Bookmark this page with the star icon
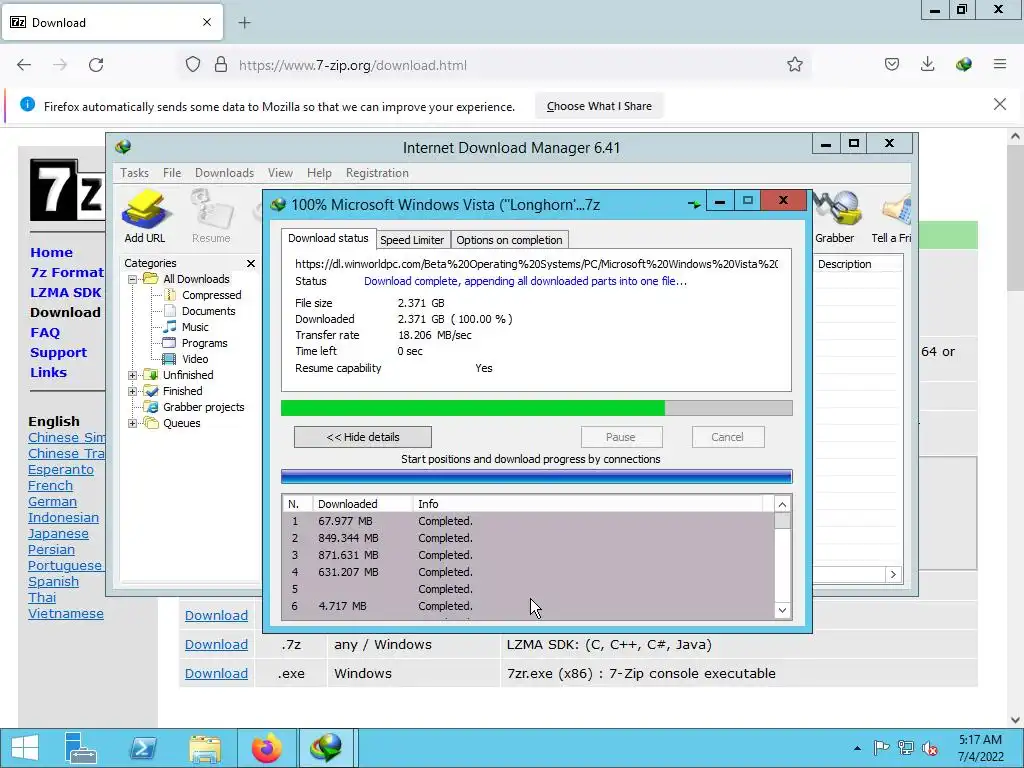The width and height of the screenshot is (1024, 768). pyautogui.click(x=795, y=65)
